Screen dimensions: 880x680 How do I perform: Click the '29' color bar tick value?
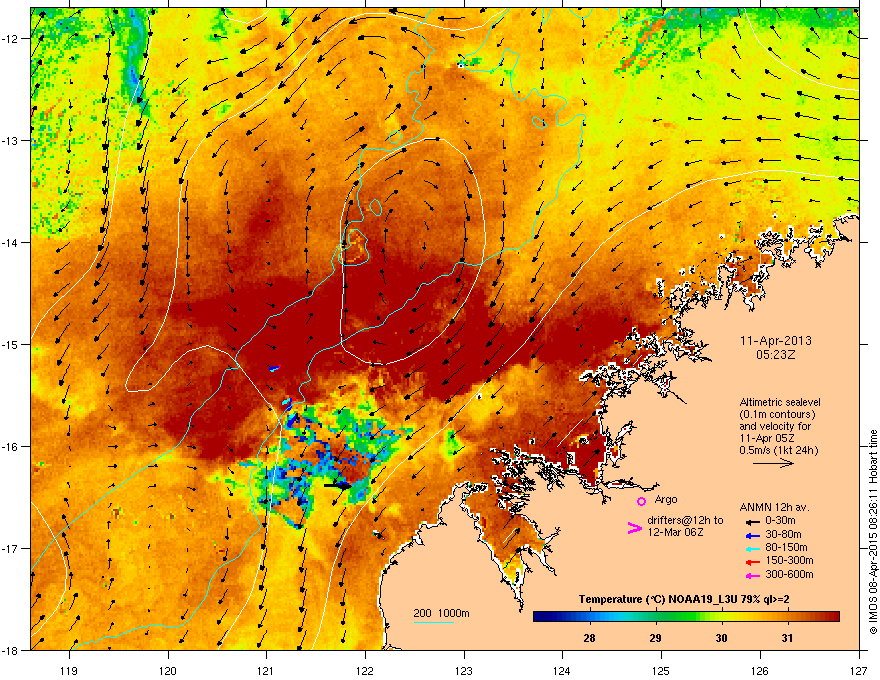click(x=656, y=638)
